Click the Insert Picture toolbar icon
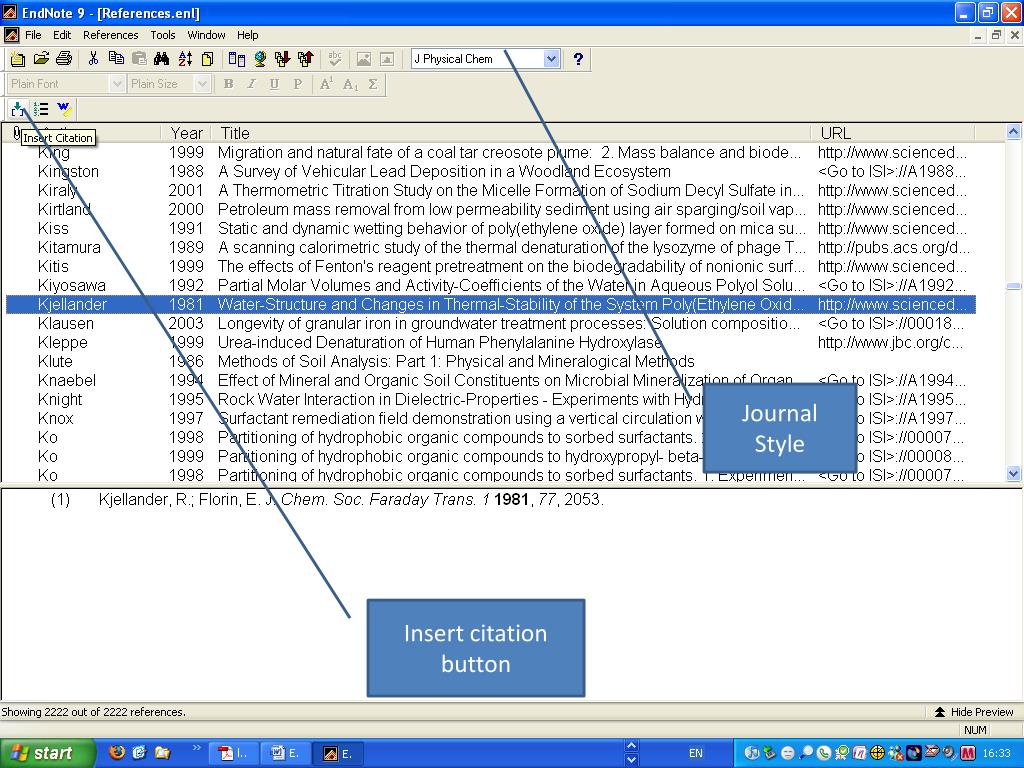 [x=364, y=59]
